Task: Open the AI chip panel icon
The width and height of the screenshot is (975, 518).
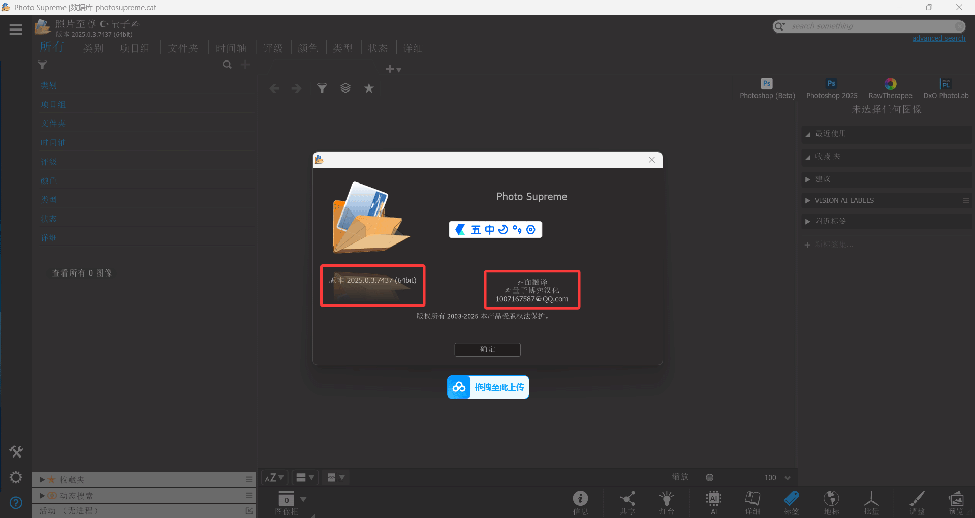Action: click(x=713, y=501)
